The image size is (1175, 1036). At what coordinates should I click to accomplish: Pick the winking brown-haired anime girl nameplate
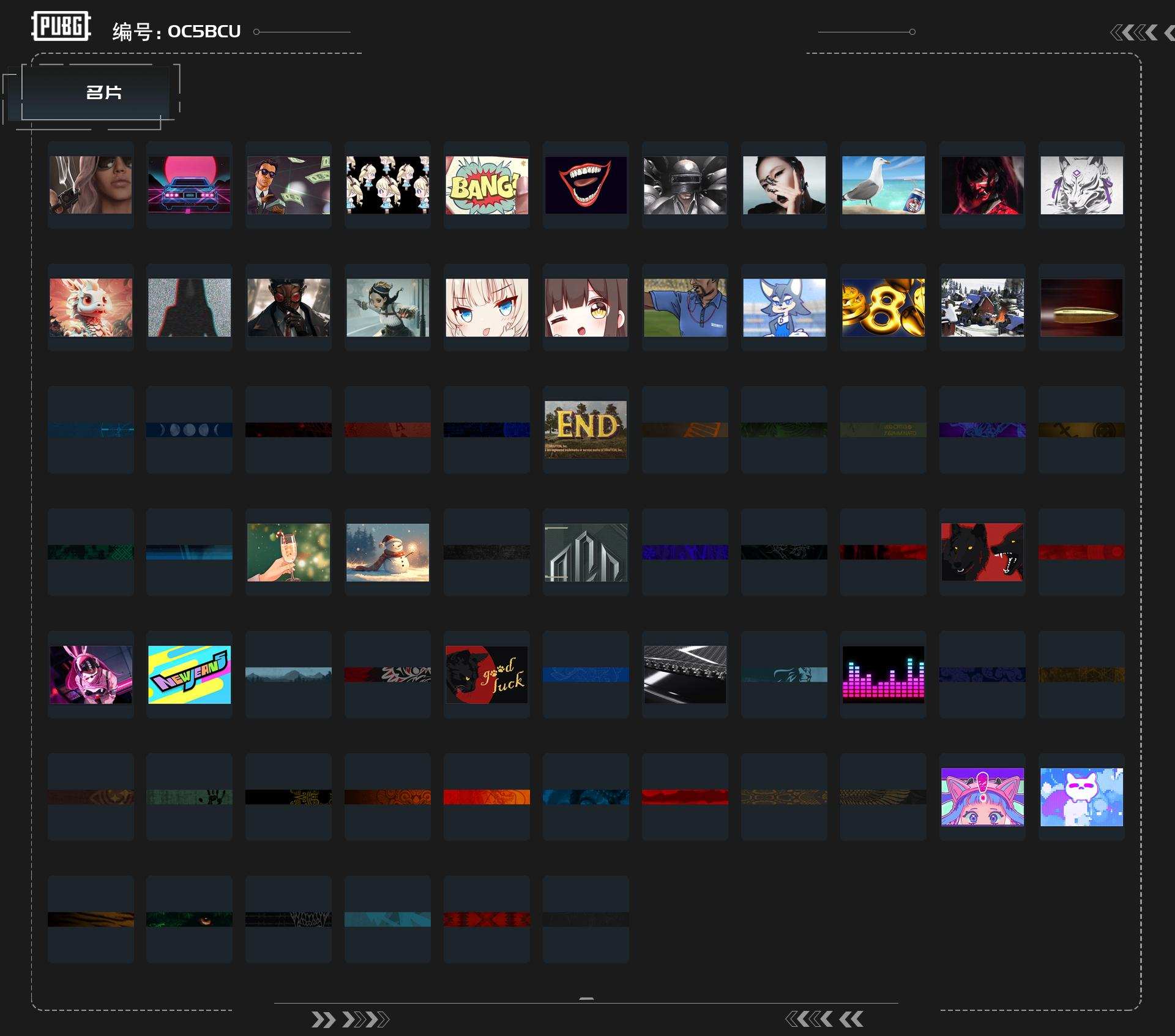coord(586,307)
